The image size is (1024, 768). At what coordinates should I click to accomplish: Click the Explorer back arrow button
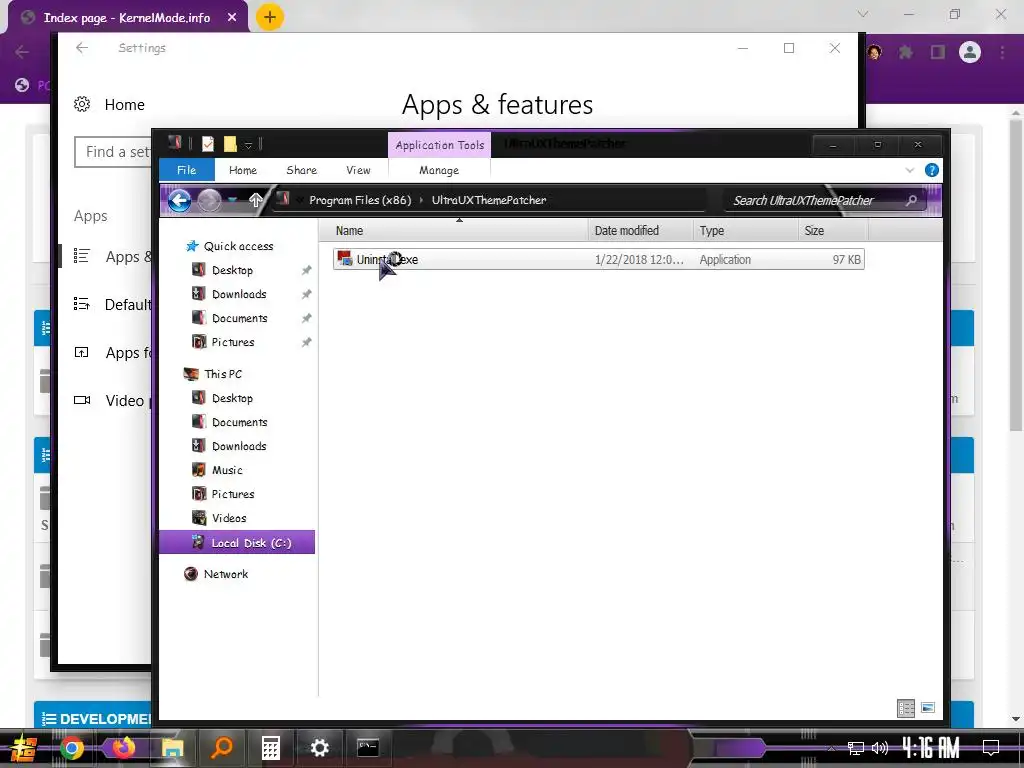[180, 200]
